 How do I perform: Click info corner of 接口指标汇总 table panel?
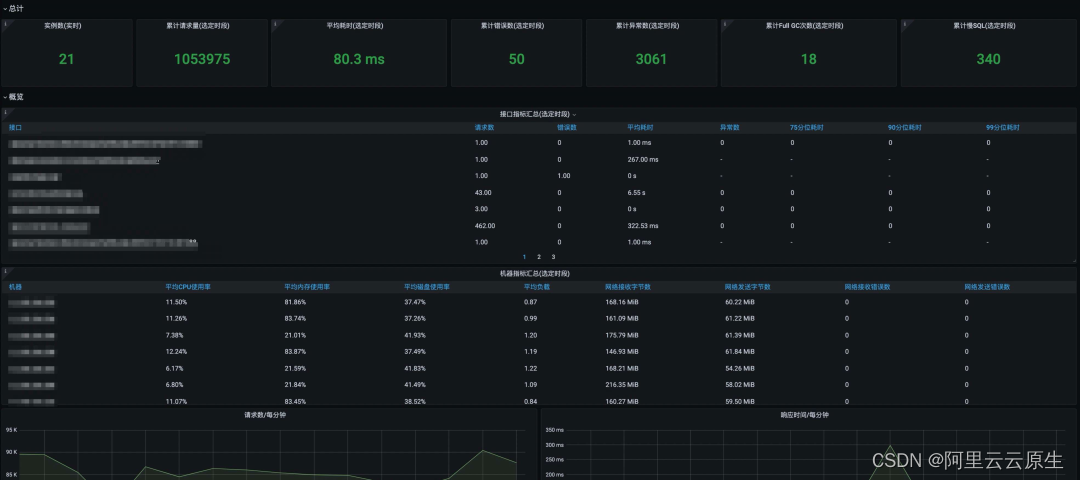[5, 111]
